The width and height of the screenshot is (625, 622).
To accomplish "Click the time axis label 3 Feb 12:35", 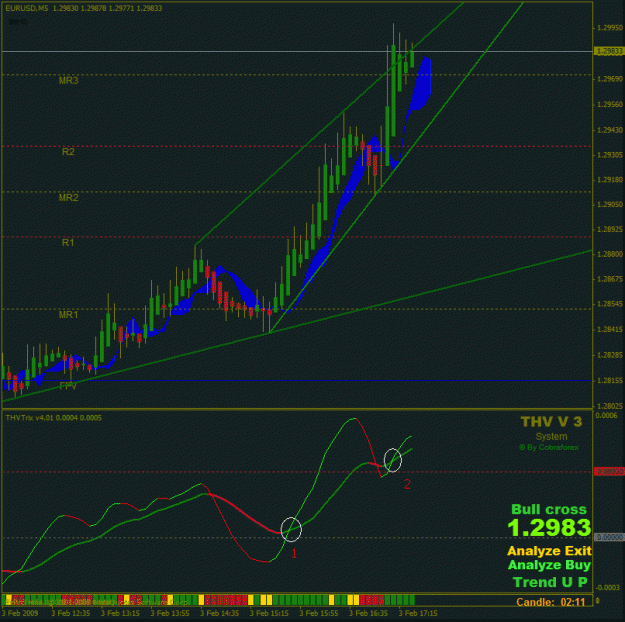I will [x=71, y=613].
